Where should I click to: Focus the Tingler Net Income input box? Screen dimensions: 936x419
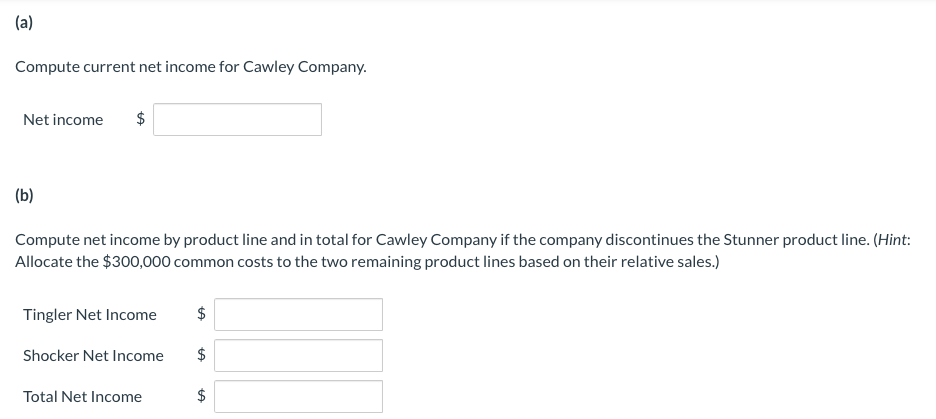pyautogui.click(x=298, y=315)
